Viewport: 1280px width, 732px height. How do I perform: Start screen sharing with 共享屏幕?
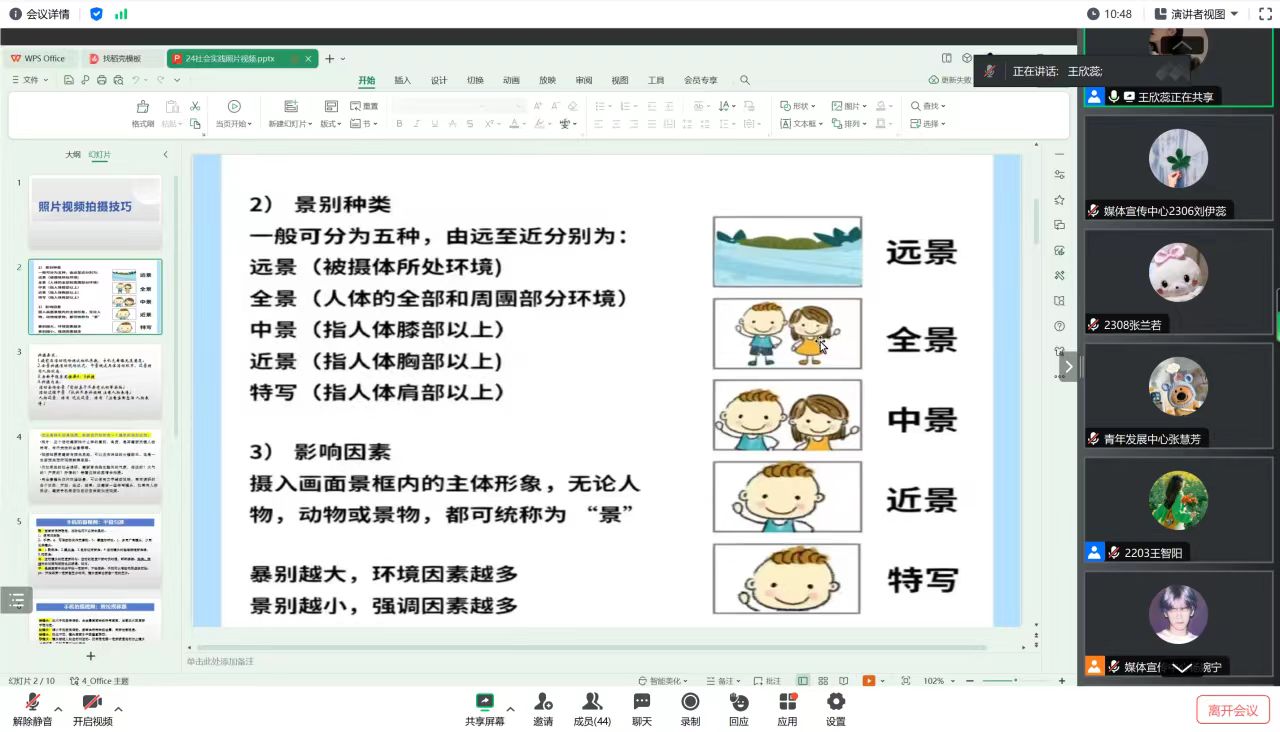[x=485, y=709]
